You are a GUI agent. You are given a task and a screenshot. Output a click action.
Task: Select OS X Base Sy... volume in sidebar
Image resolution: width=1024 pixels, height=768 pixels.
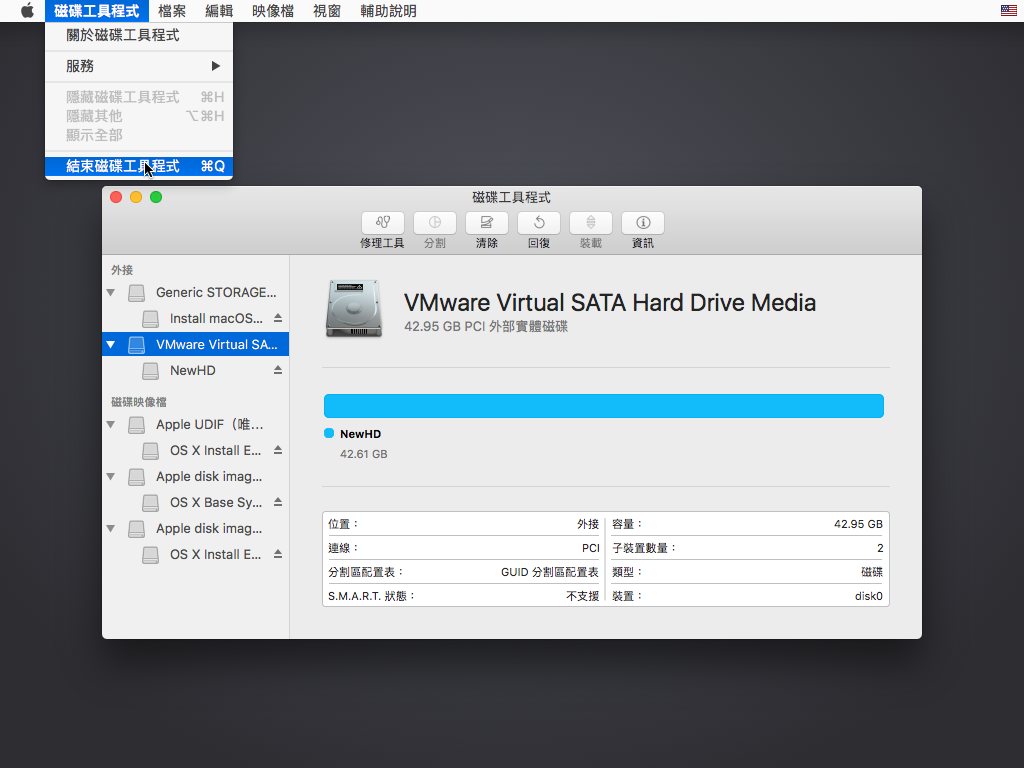coord(195,502)
